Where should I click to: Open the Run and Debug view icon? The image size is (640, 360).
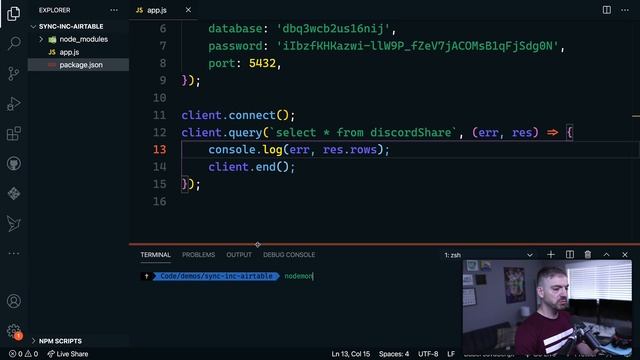click(x=13, y=104)
